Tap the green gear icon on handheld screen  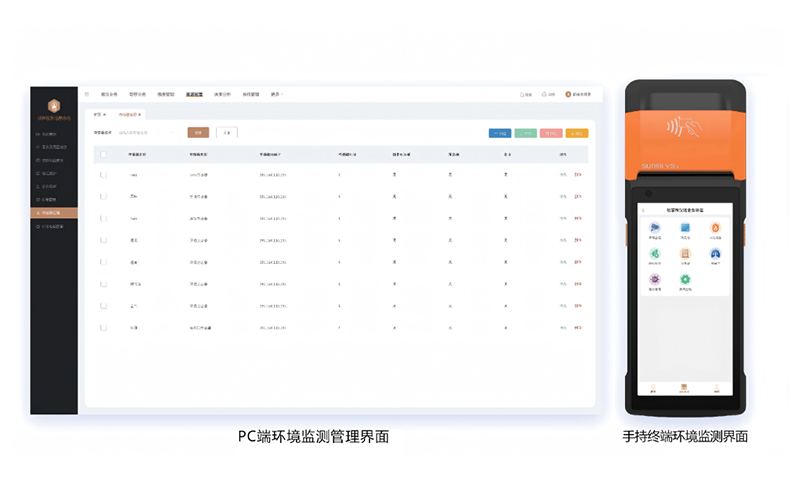click(x=685, y=279)
